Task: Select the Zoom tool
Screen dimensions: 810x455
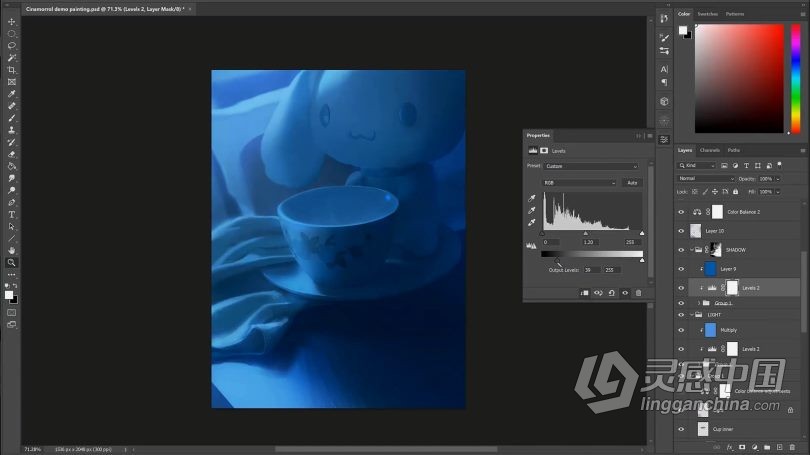Action: click(x=11, y=262)
